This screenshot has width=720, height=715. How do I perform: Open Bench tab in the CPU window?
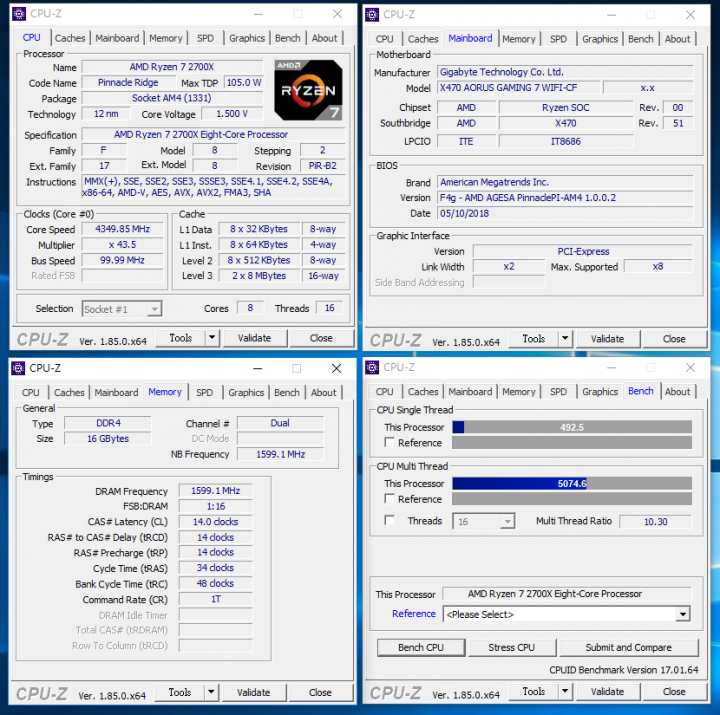tap(287, 38)
